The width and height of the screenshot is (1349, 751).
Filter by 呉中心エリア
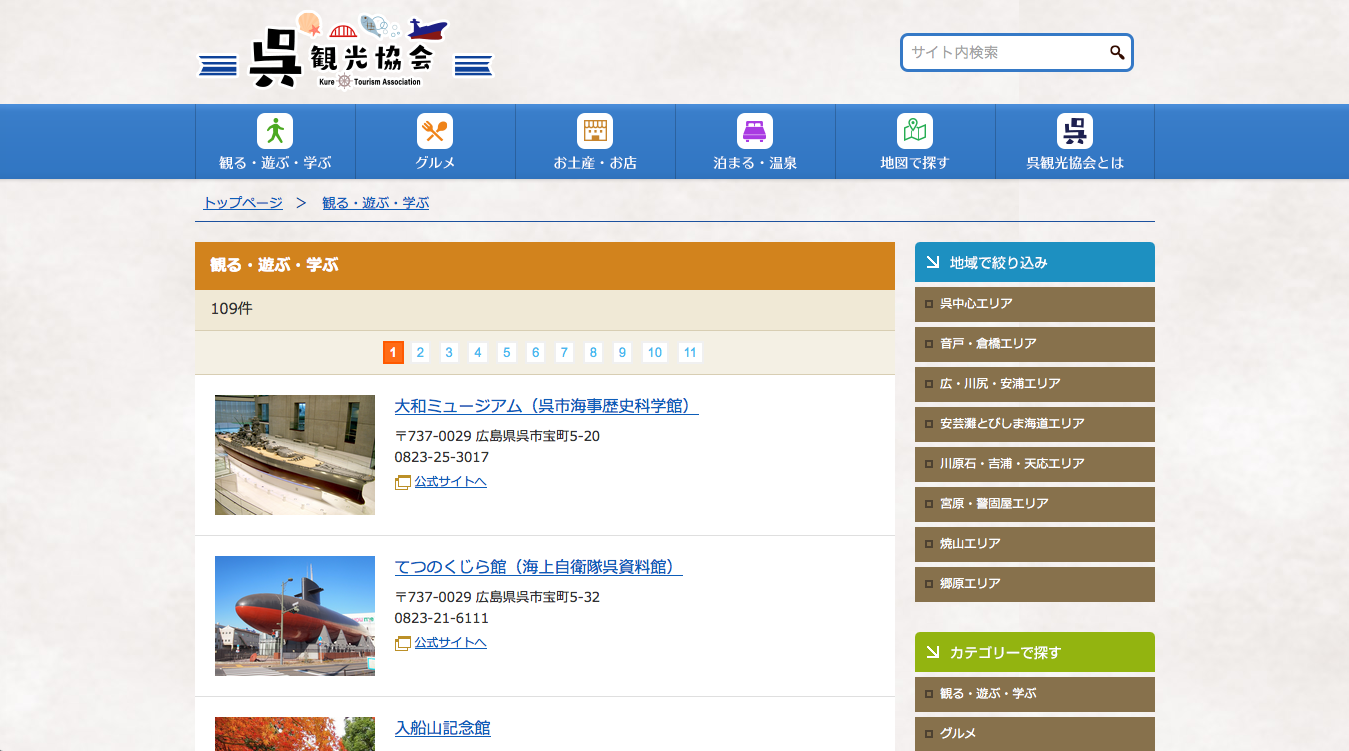pyautogui.click(x=1035, y=304)
